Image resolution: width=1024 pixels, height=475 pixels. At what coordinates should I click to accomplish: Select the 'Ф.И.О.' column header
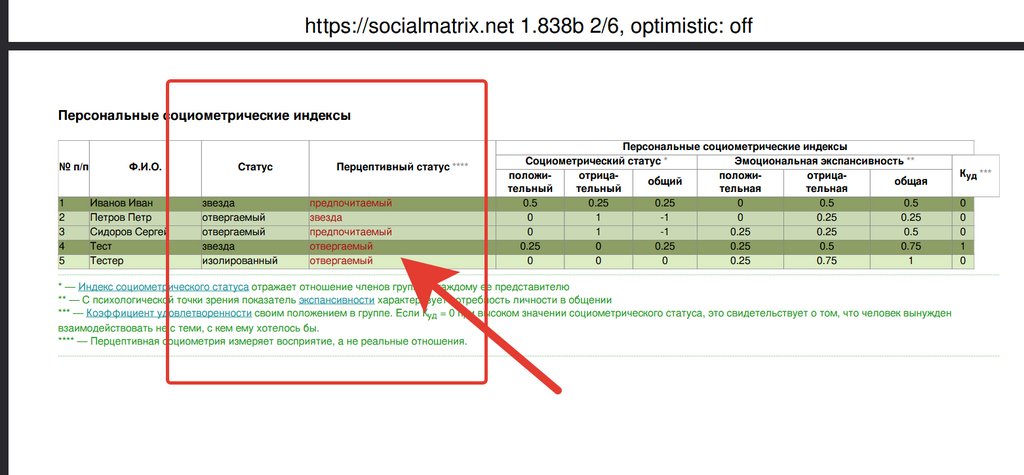coord(145,167)
